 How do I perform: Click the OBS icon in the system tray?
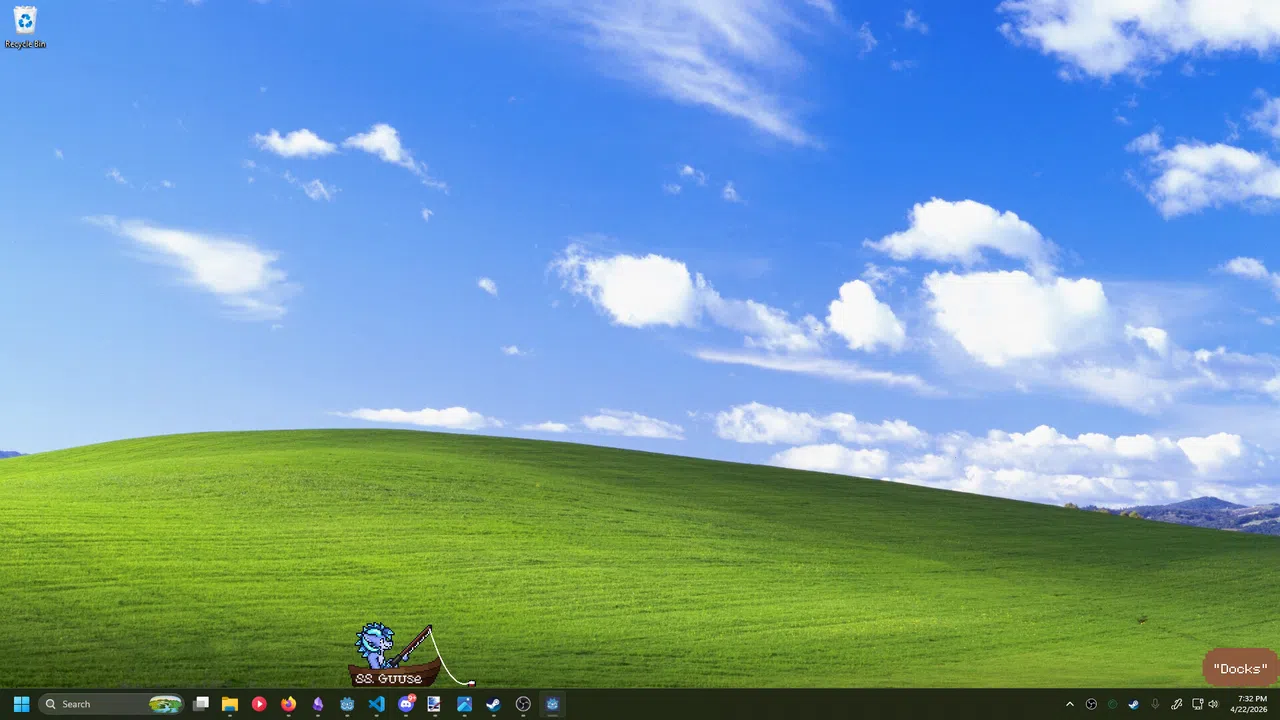pos(1091,704)
